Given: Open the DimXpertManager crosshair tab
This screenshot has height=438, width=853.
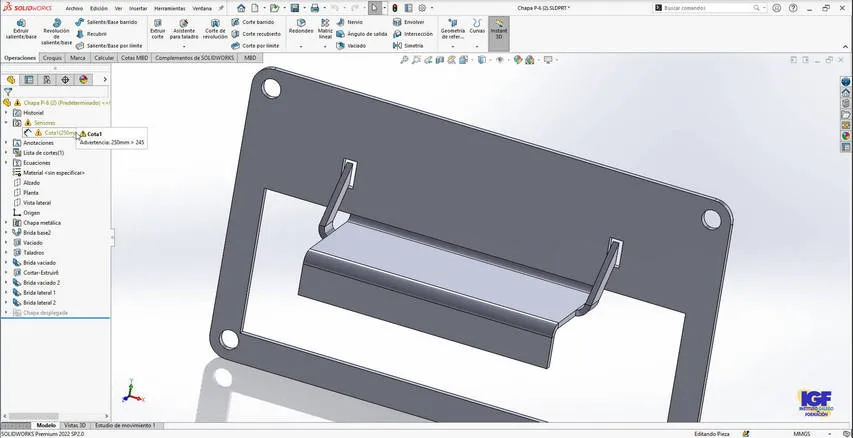Looking at the screenshot, I should [x=65, y=79].
